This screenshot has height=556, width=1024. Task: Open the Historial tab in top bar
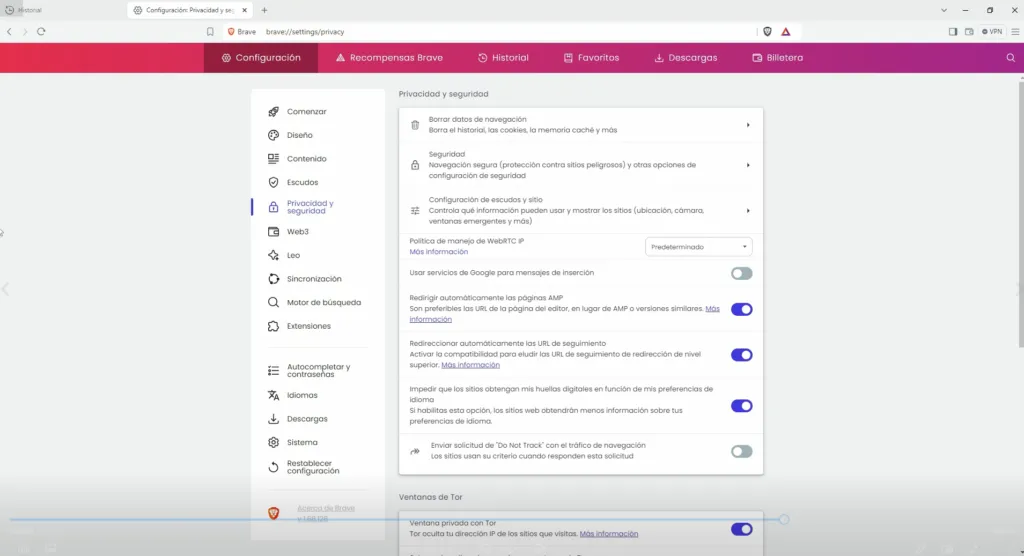click(503, 57)
